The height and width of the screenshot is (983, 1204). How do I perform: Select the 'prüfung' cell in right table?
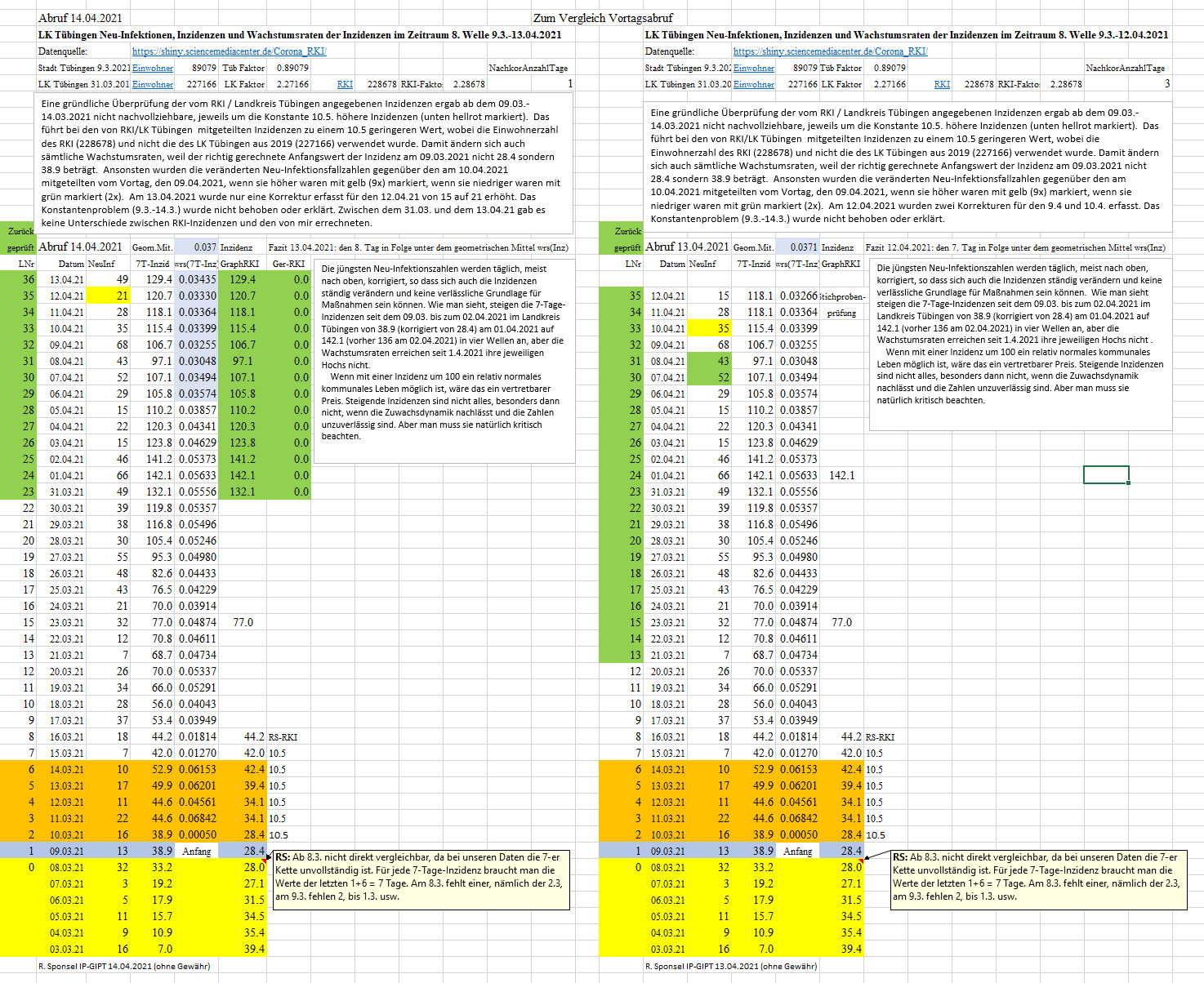[x=842, y=313]
